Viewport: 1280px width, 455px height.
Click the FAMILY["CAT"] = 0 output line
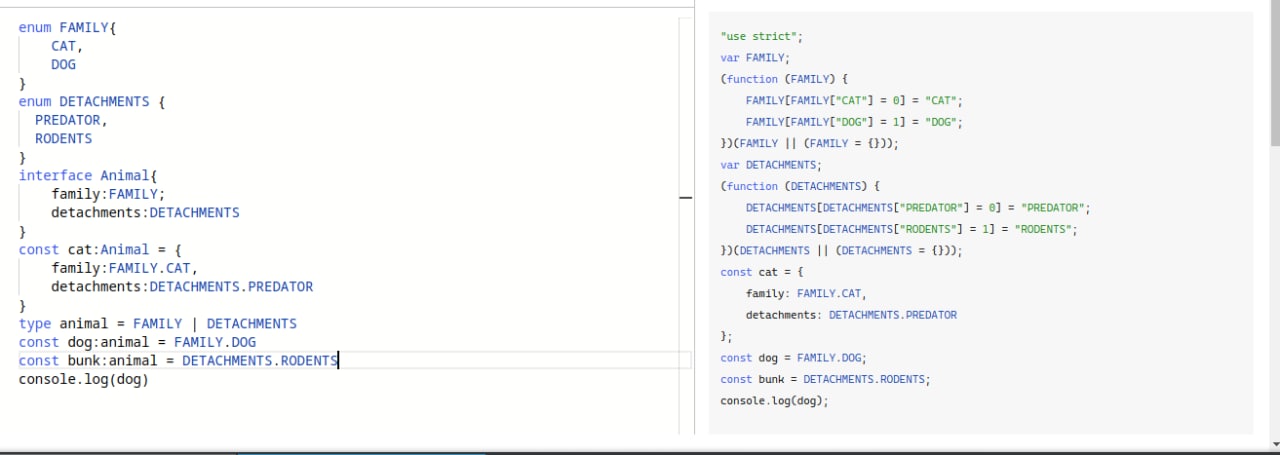pyautogui.click(x=854, y=101)
